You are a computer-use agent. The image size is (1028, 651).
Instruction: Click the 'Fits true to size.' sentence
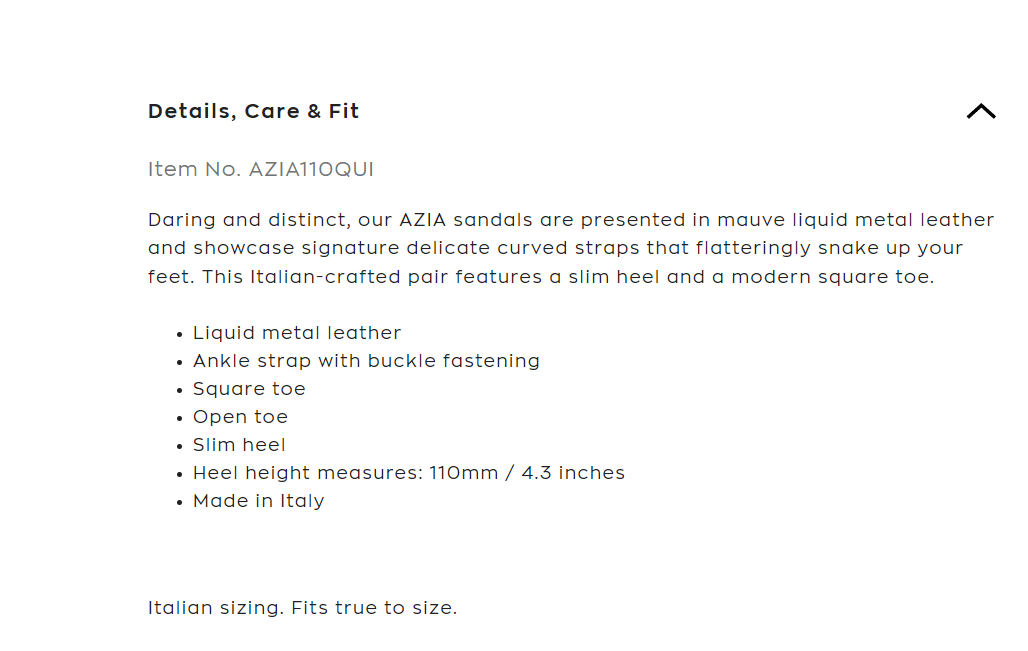point(374,607)
